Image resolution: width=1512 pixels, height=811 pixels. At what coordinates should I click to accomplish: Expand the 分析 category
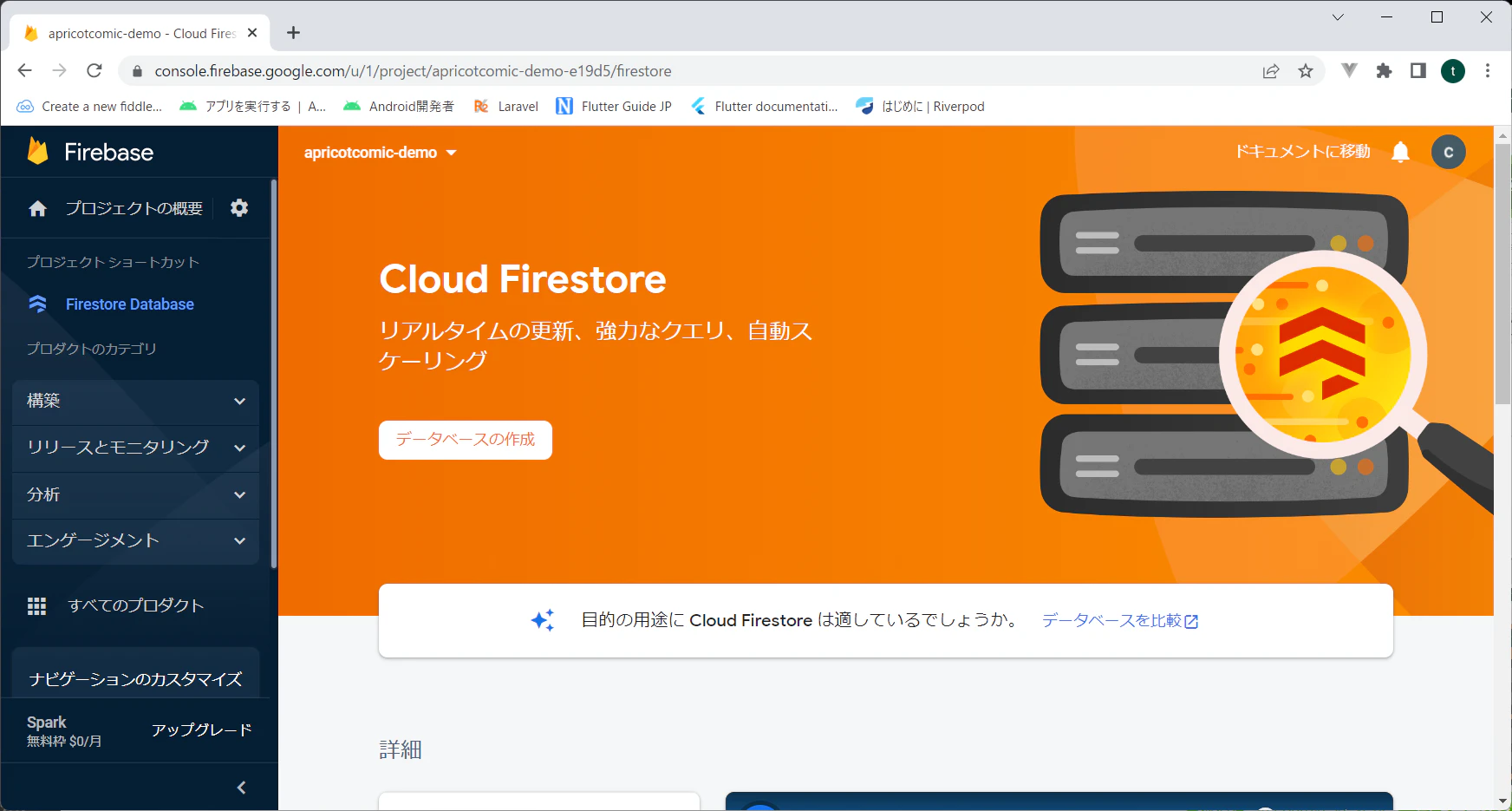pyautogui.click(x=136, y=495)
